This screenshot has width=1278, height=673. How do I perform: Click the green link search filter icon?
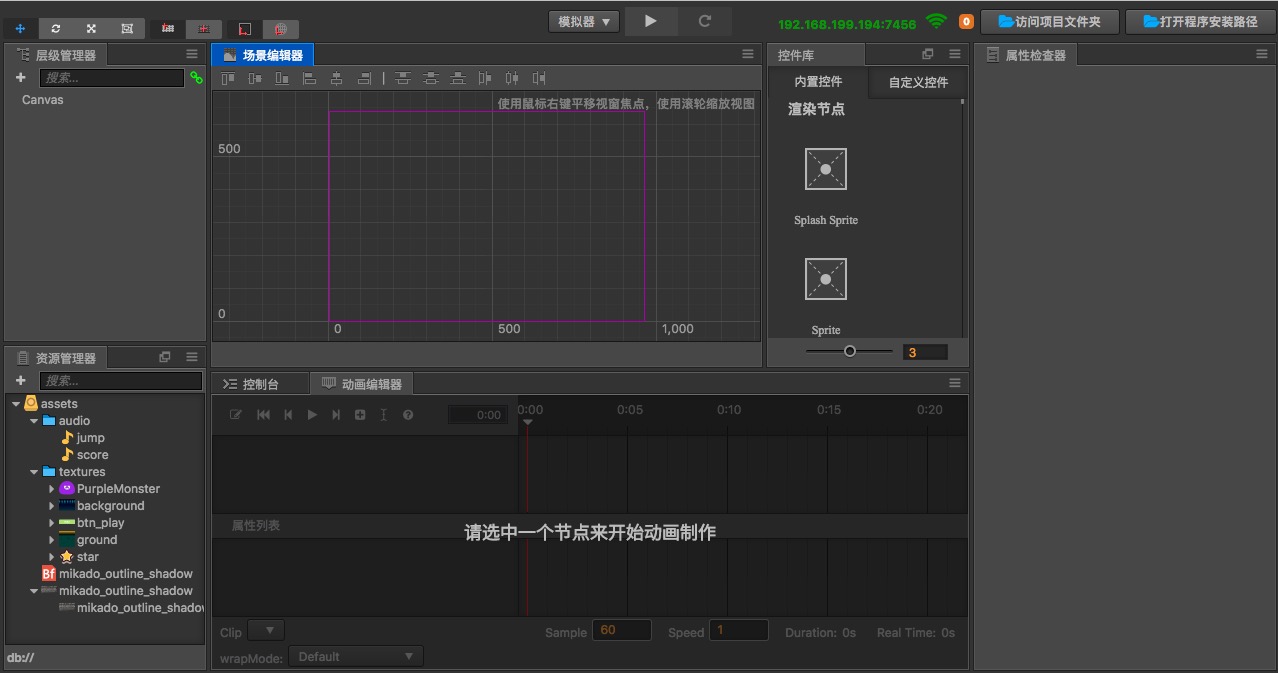[196, 77]
